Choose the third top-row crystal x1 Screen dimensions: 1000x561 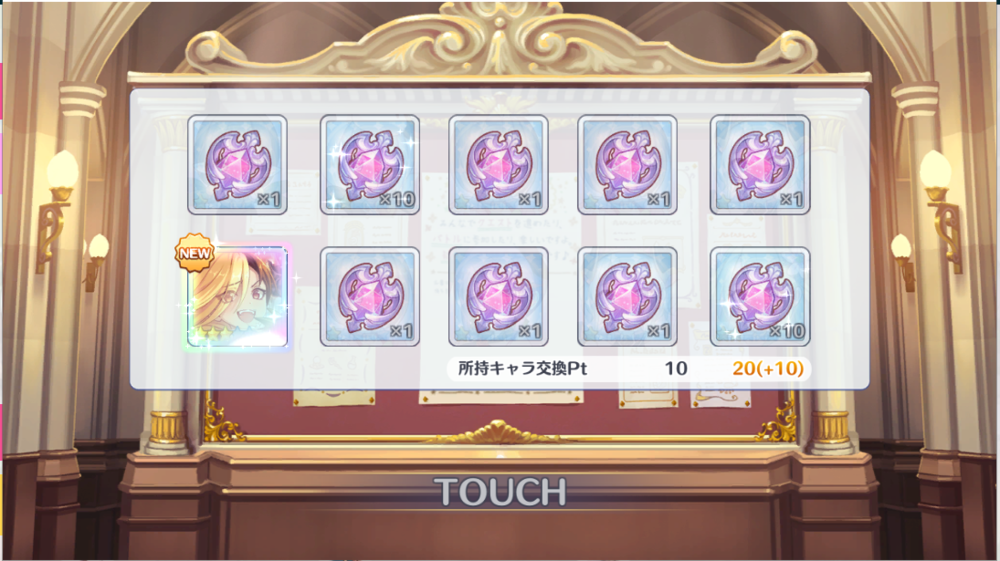(499, 164)
